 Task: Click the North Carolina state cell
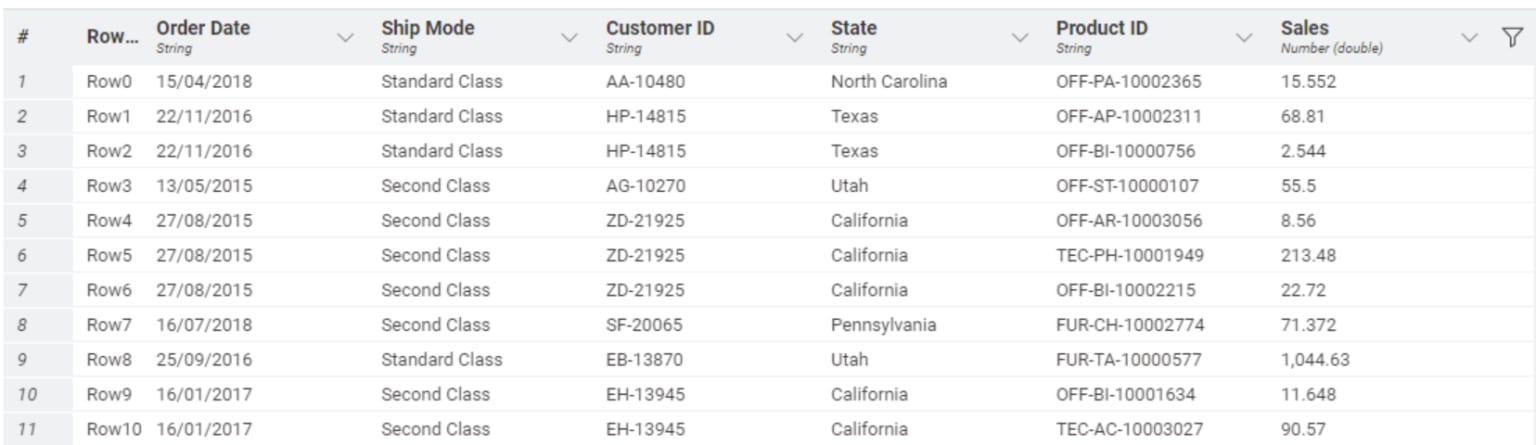click(x=889, y=82)
